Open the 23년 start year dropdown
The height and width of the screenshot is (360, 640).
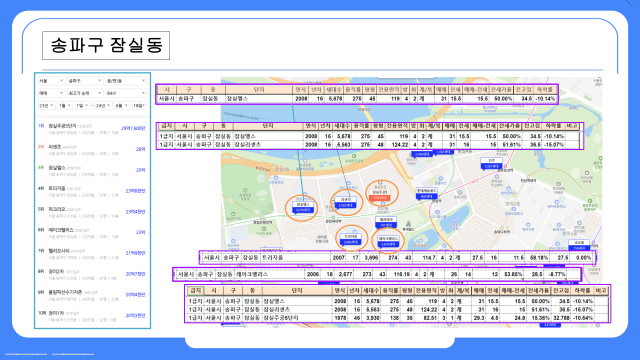[46, 105]
